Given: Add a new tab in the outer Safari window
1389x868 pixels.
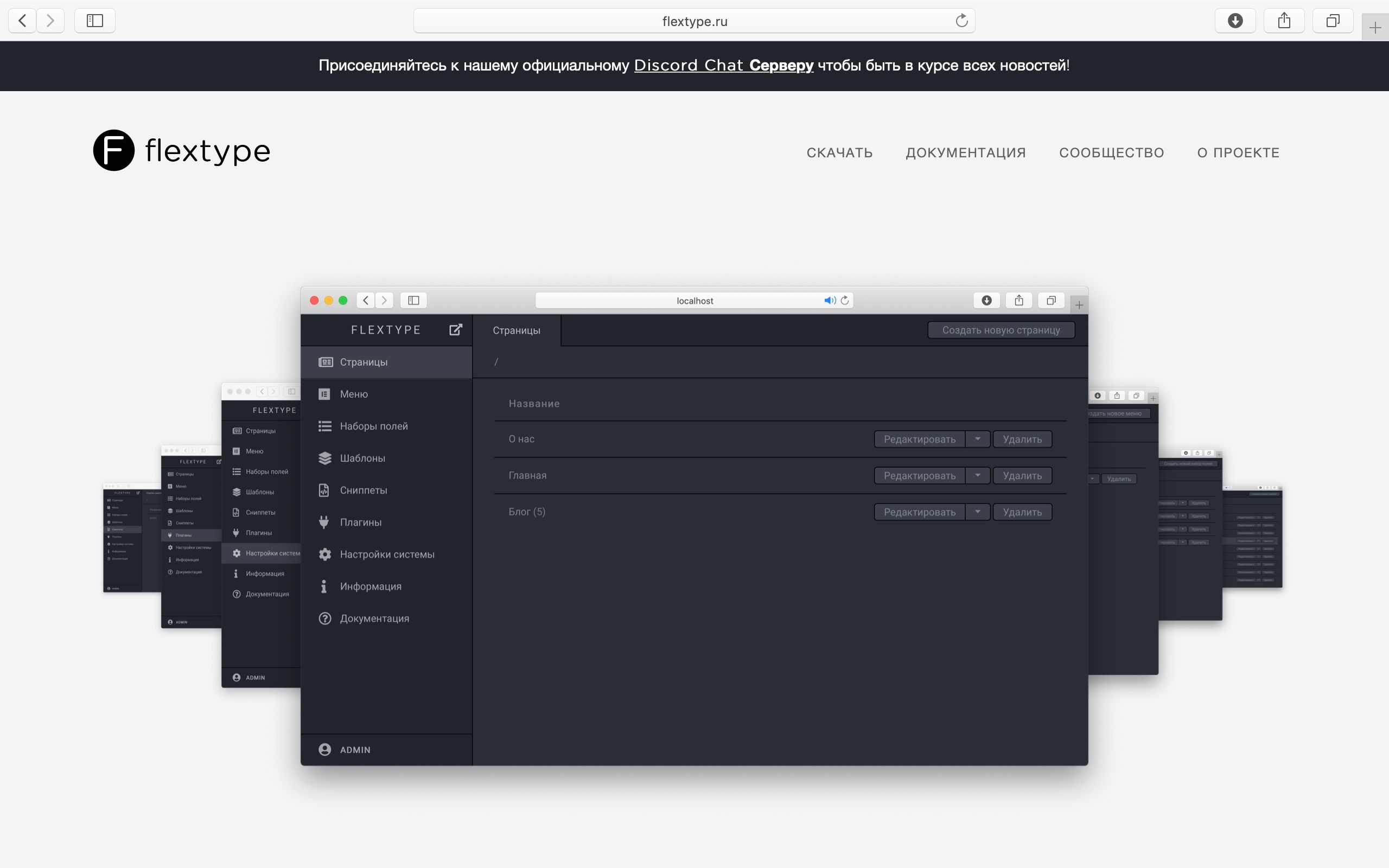Looking at the screenshot, I should coord(1375,27).
